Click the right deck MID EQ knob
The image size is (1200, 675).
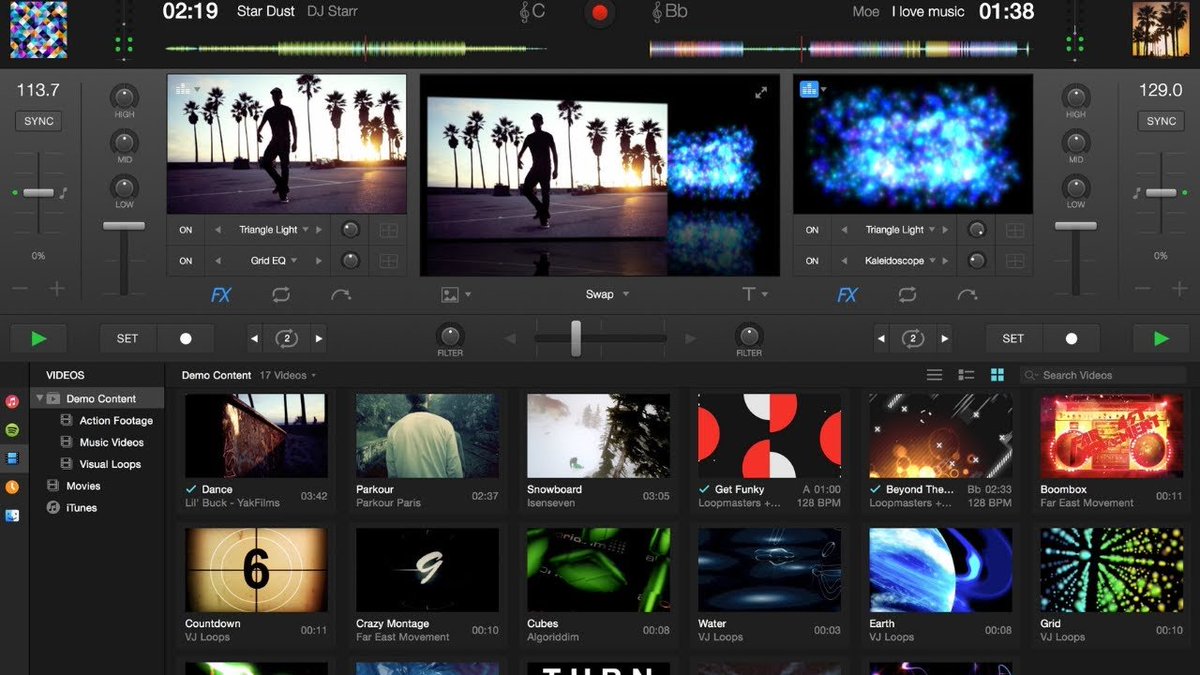[x=1076, y=142]
